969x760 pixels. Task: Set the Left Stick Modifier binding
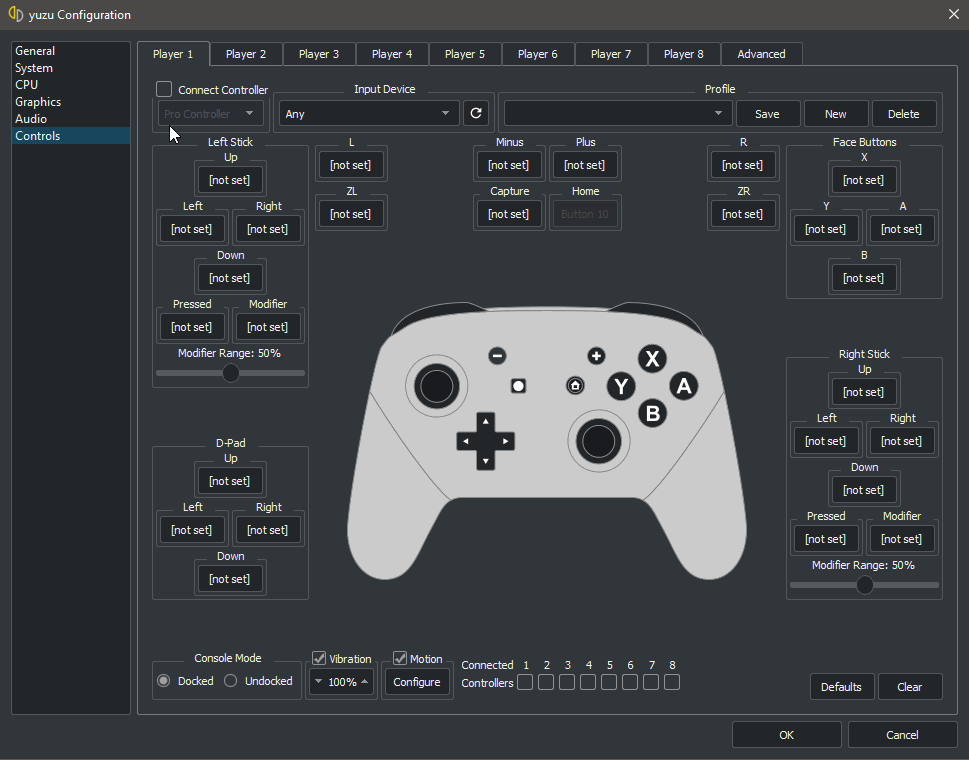coord(268,327)
